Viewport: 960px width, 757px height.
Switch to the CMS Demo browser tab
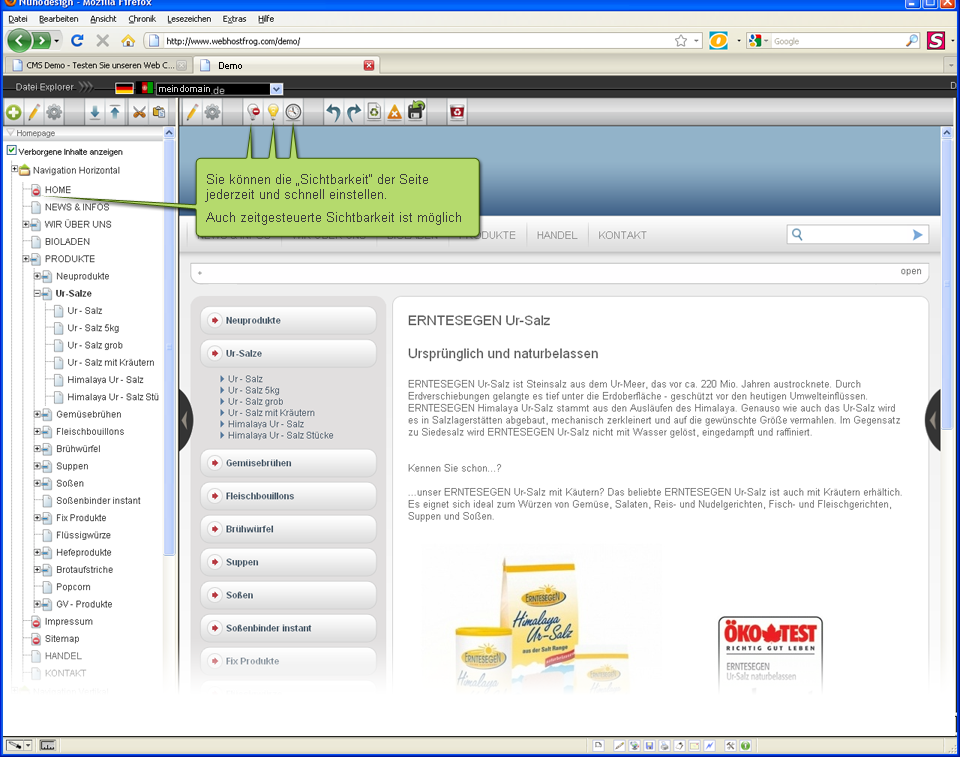(98, 65)
